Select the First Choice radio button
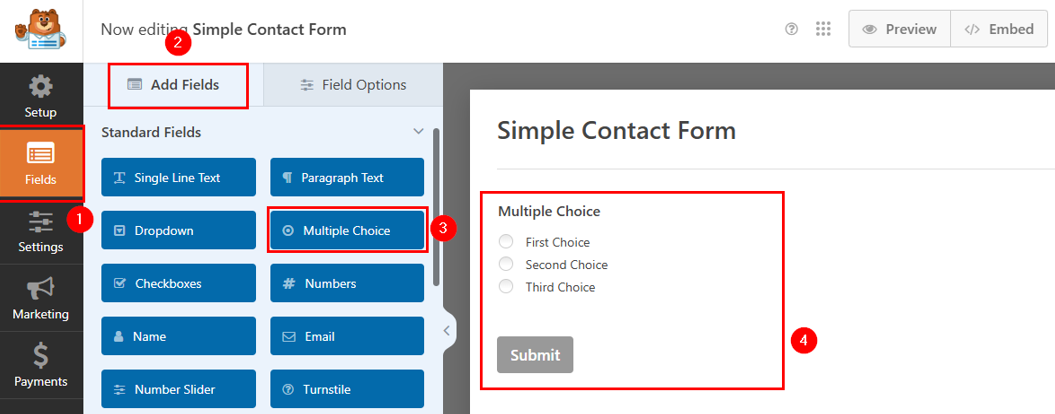 [x=506, y=242]
